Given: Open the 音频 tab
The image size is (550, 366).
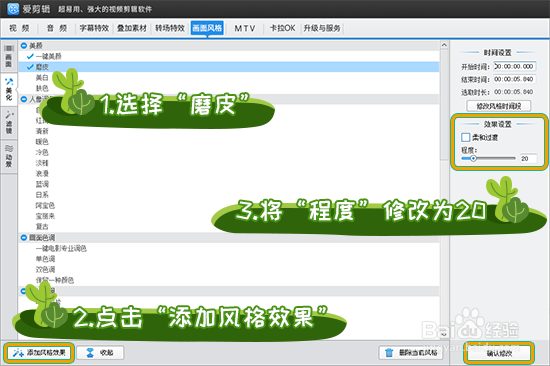Looking at the screenshot, I should (x=57, y=28).
